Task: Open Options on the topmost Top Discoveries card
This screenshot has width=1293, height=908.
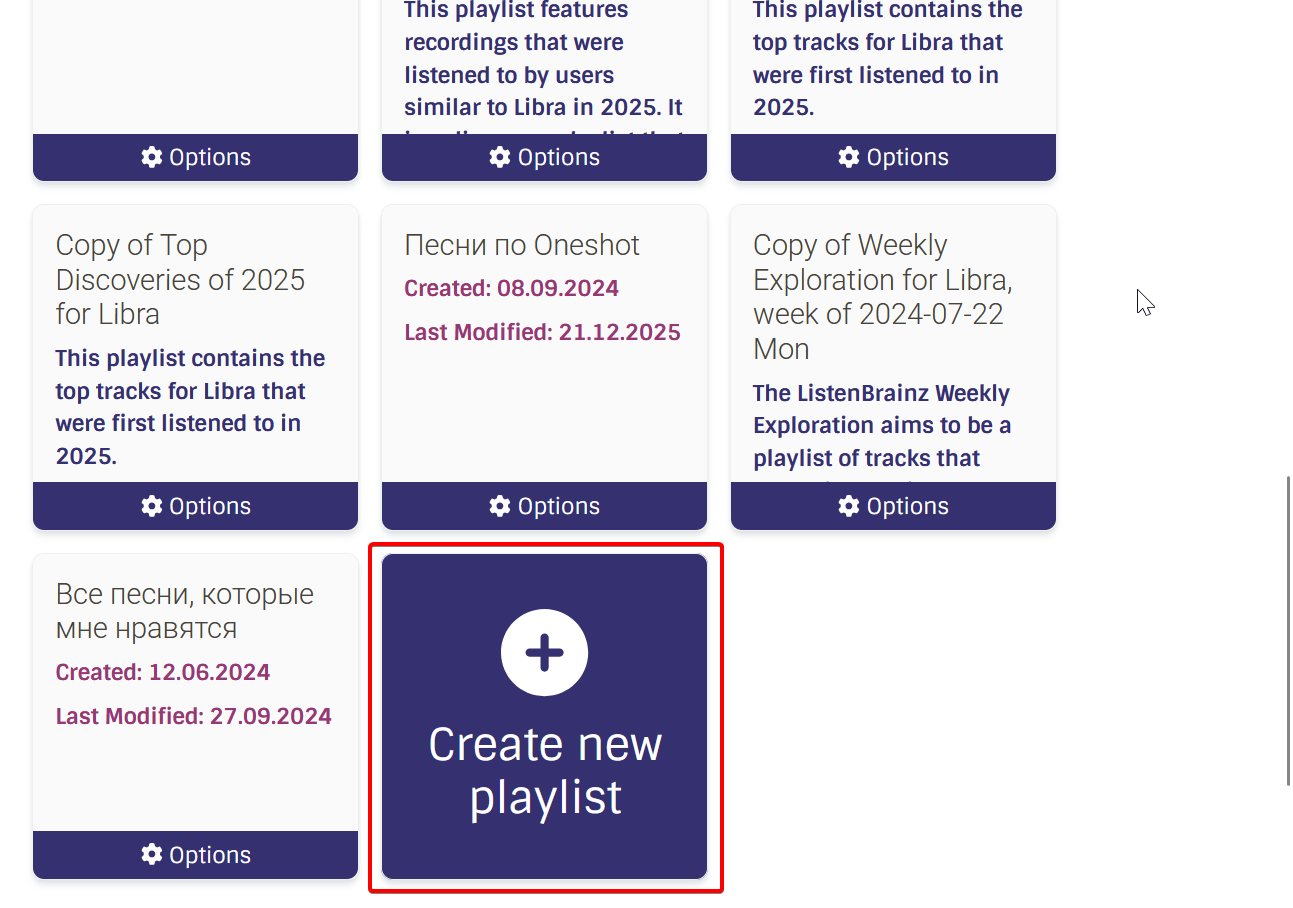Action: coord(893,157)
